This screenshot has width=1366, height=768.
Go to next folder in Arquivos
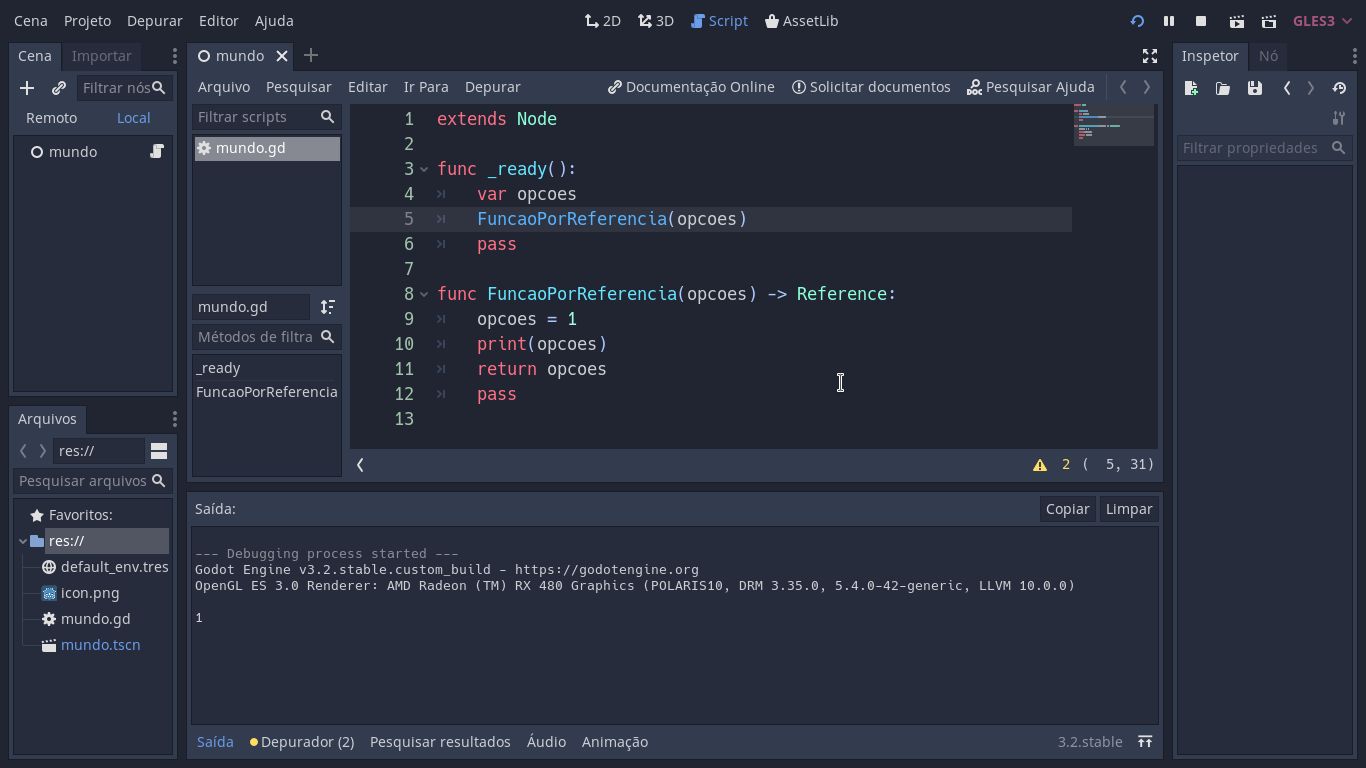(x=42, y=451)
